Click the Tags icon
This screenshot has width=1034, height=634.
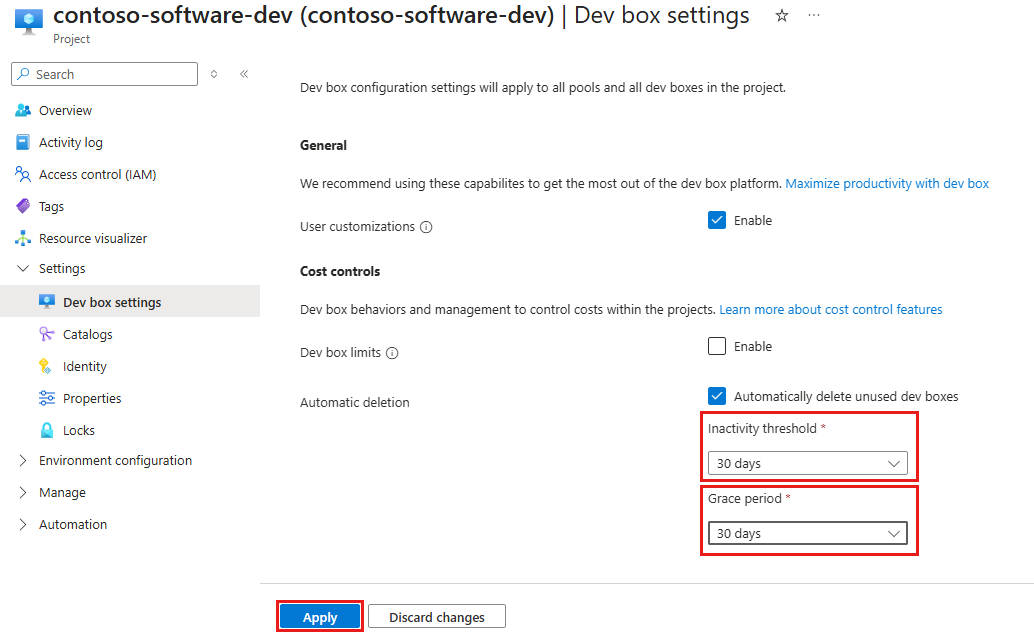23,205
